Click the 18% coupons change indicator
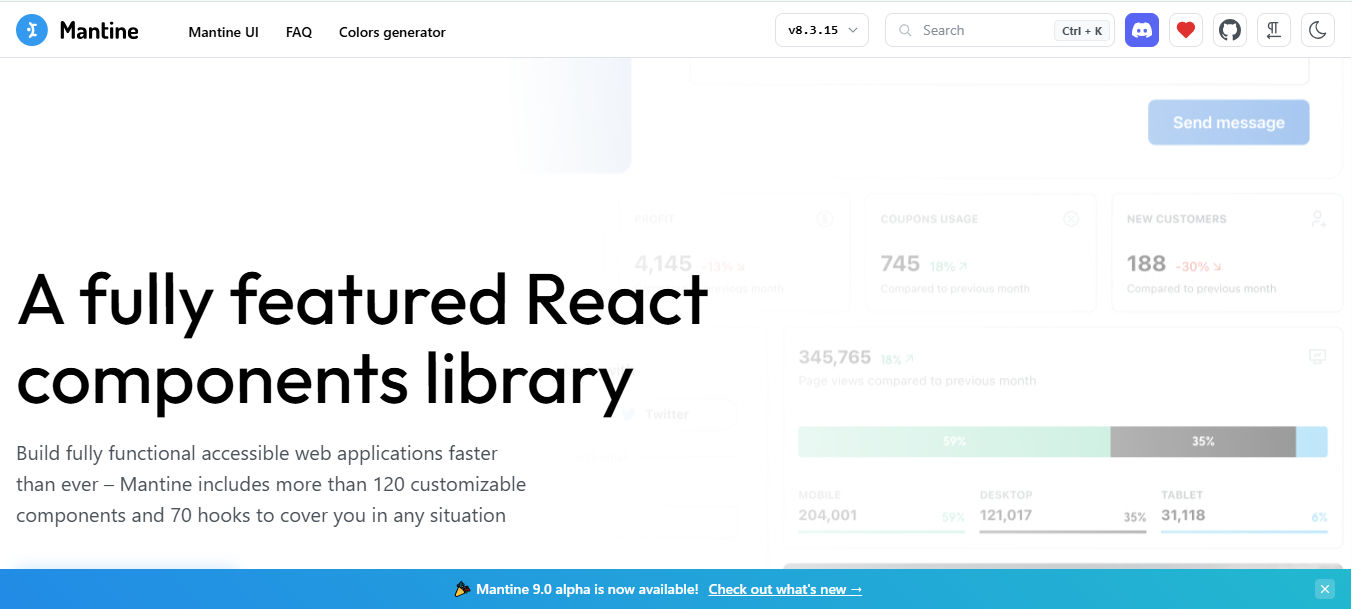This screenshot has height=609, width=1352. coord(948,267)
